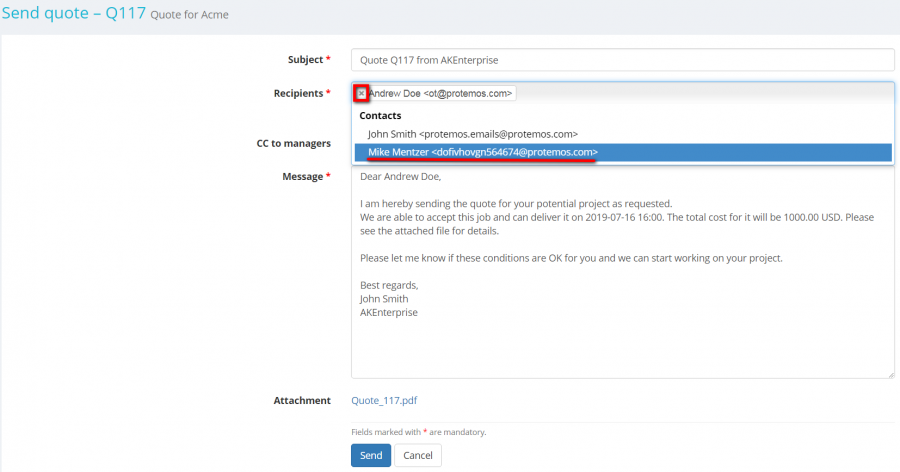Grab the Message box resize handle

point(889,374)
